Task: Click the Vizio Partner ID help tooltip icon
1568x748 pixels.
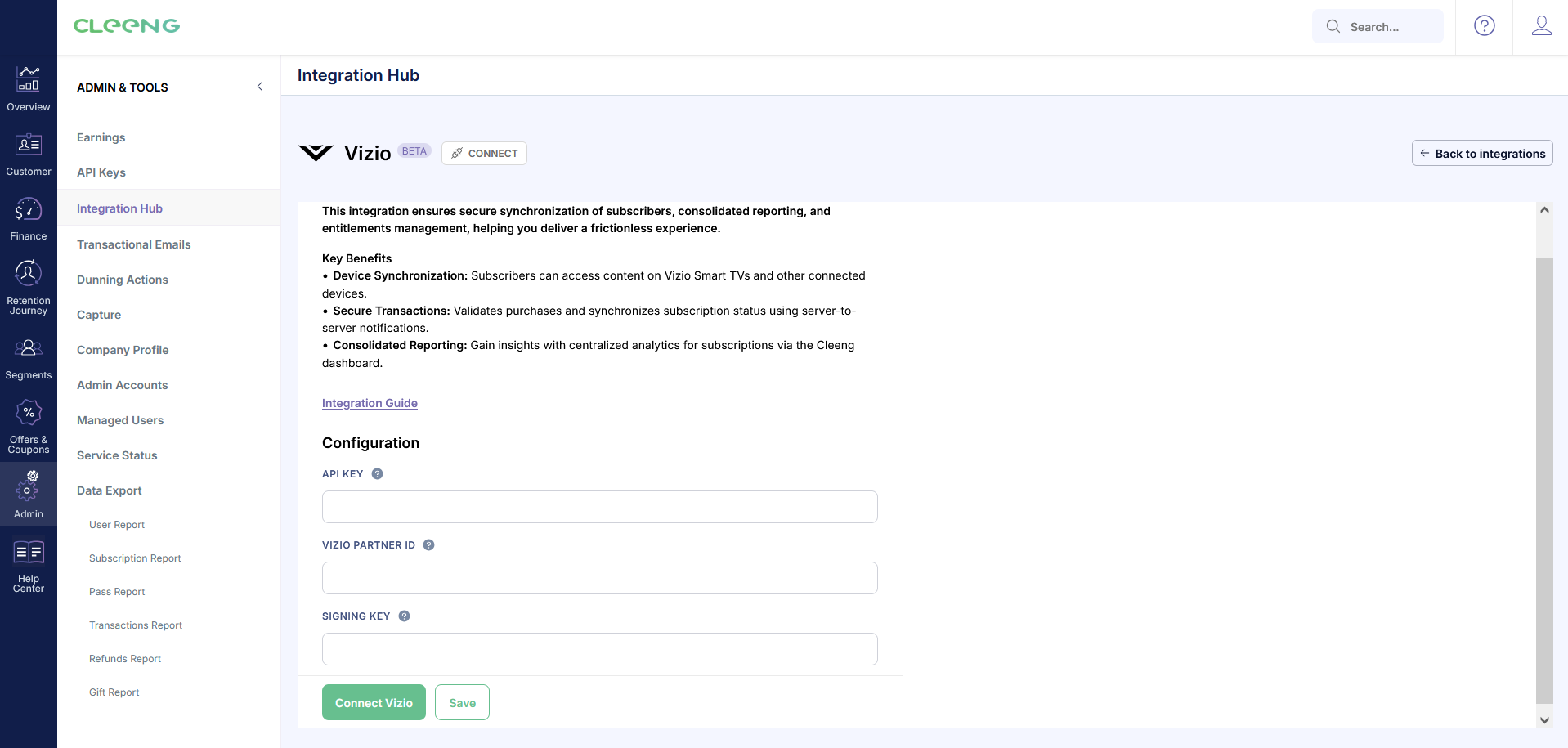Action: pyautogui.click(x=428, y=545)
